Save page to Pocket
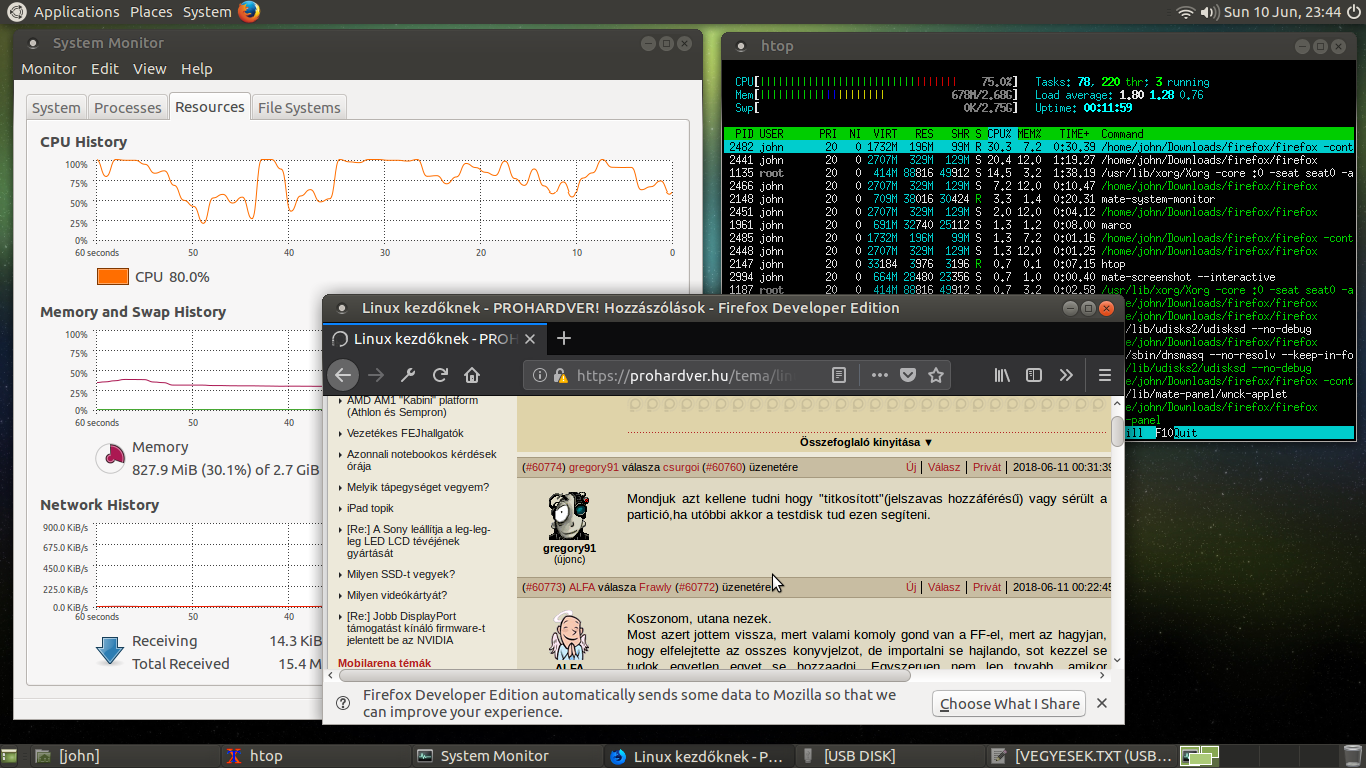Viewport: 1366px width, 768px height. click(908, 375)
